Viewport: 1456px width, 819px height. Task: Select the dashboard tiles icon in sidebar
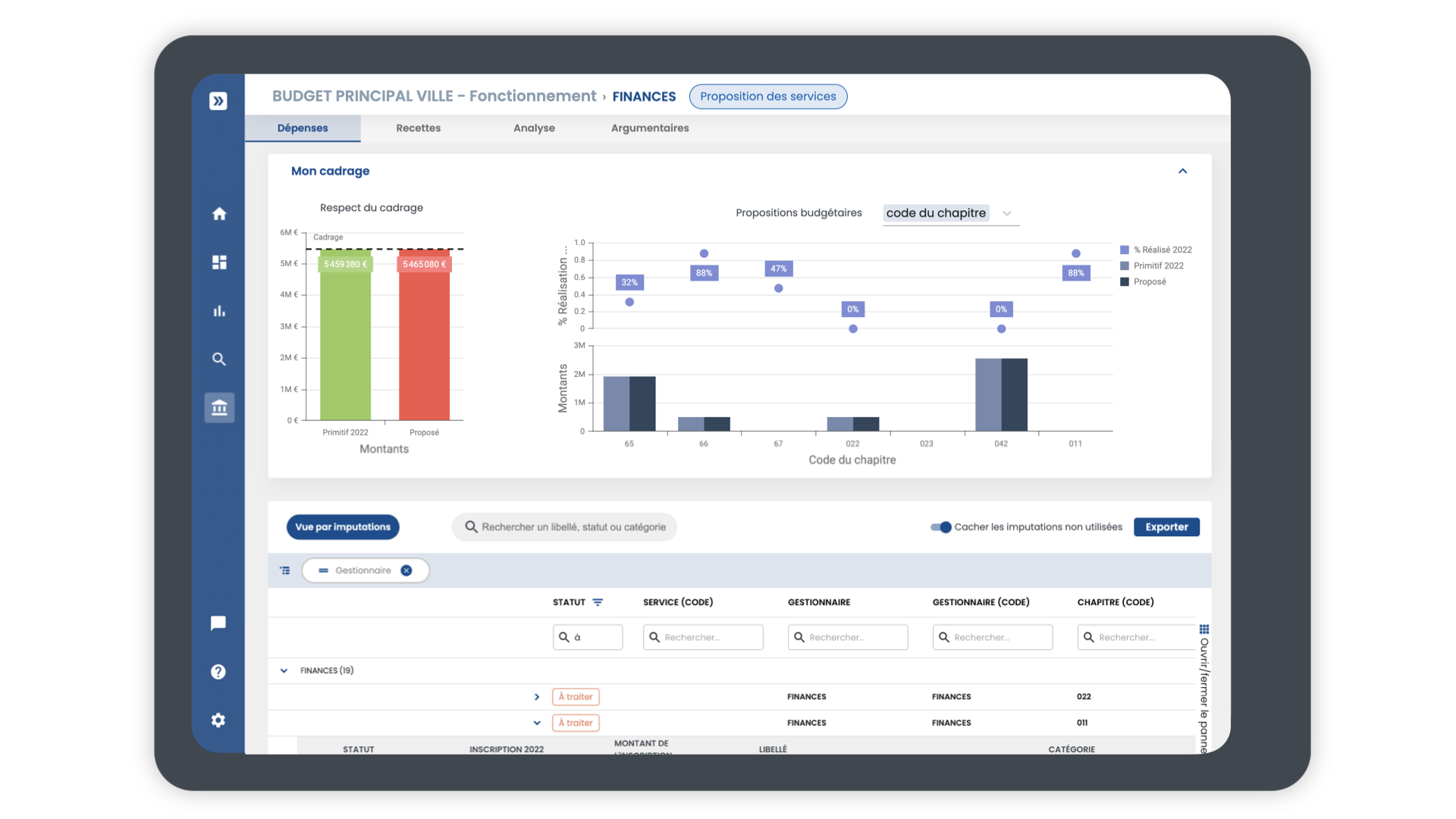[219, 262]
